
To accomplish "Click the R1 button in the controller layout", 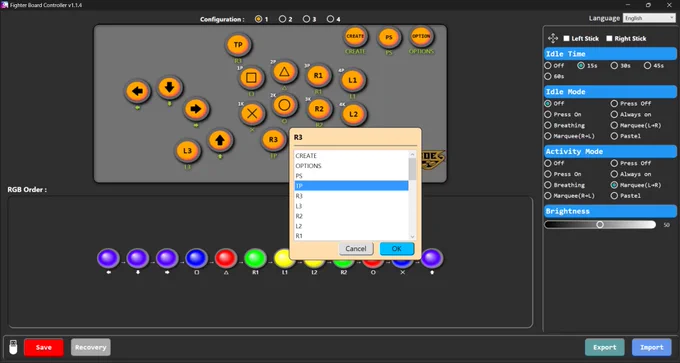I will tap(318, 75).
